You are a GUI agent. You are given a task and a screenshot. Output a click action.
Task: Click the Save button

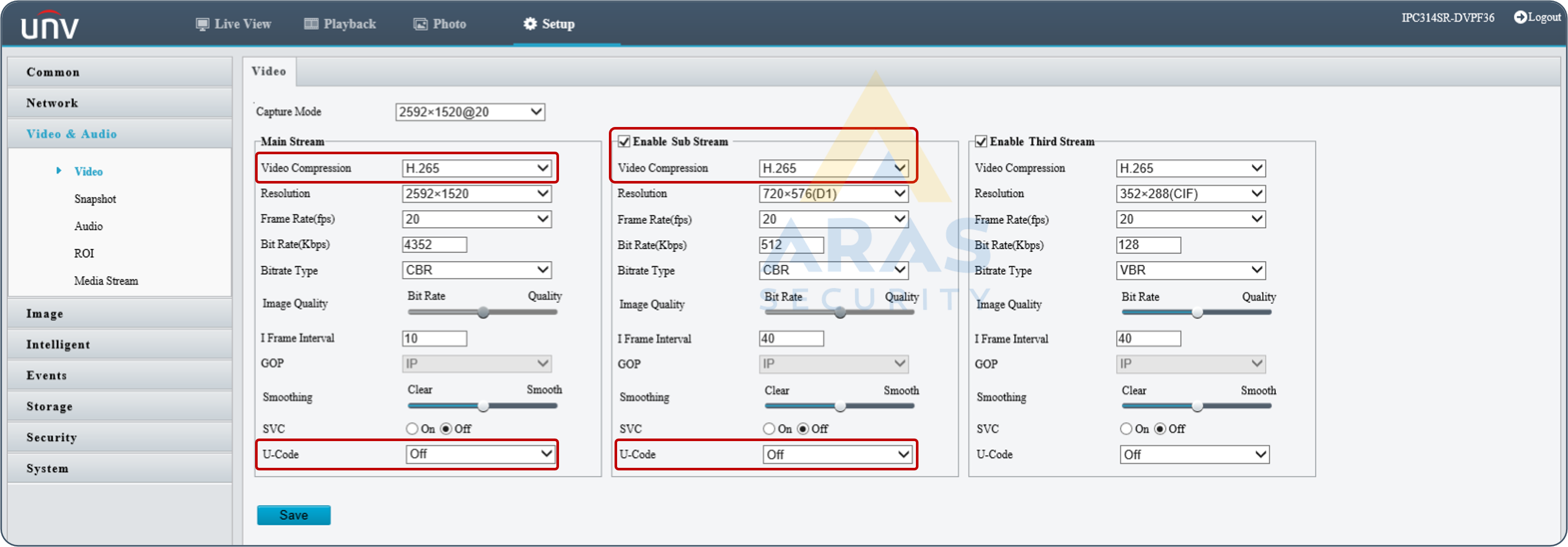click(294, 516)
